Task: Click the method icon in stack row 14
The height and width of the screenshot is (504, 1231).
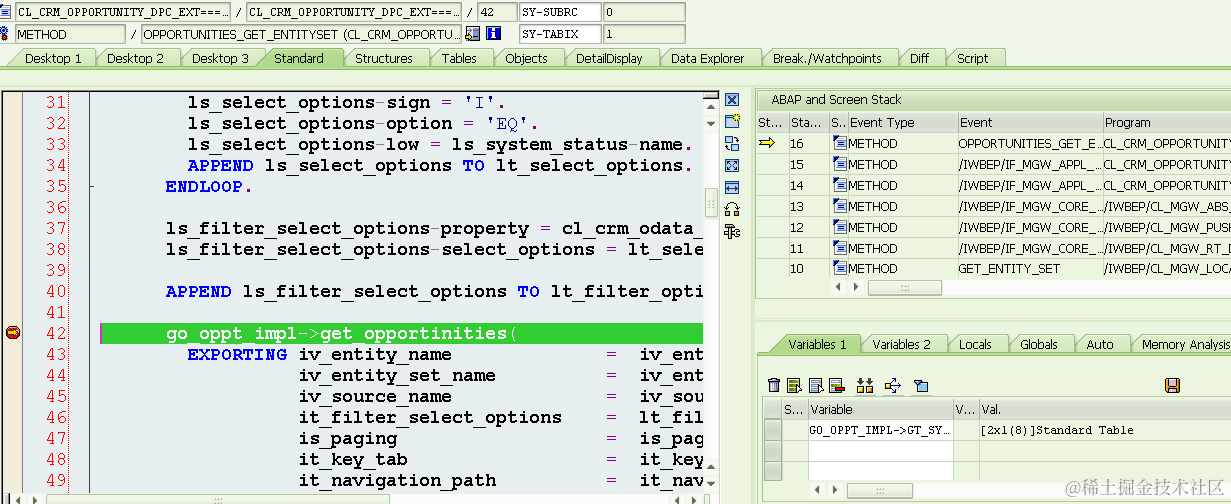Action: coord(839,186)
